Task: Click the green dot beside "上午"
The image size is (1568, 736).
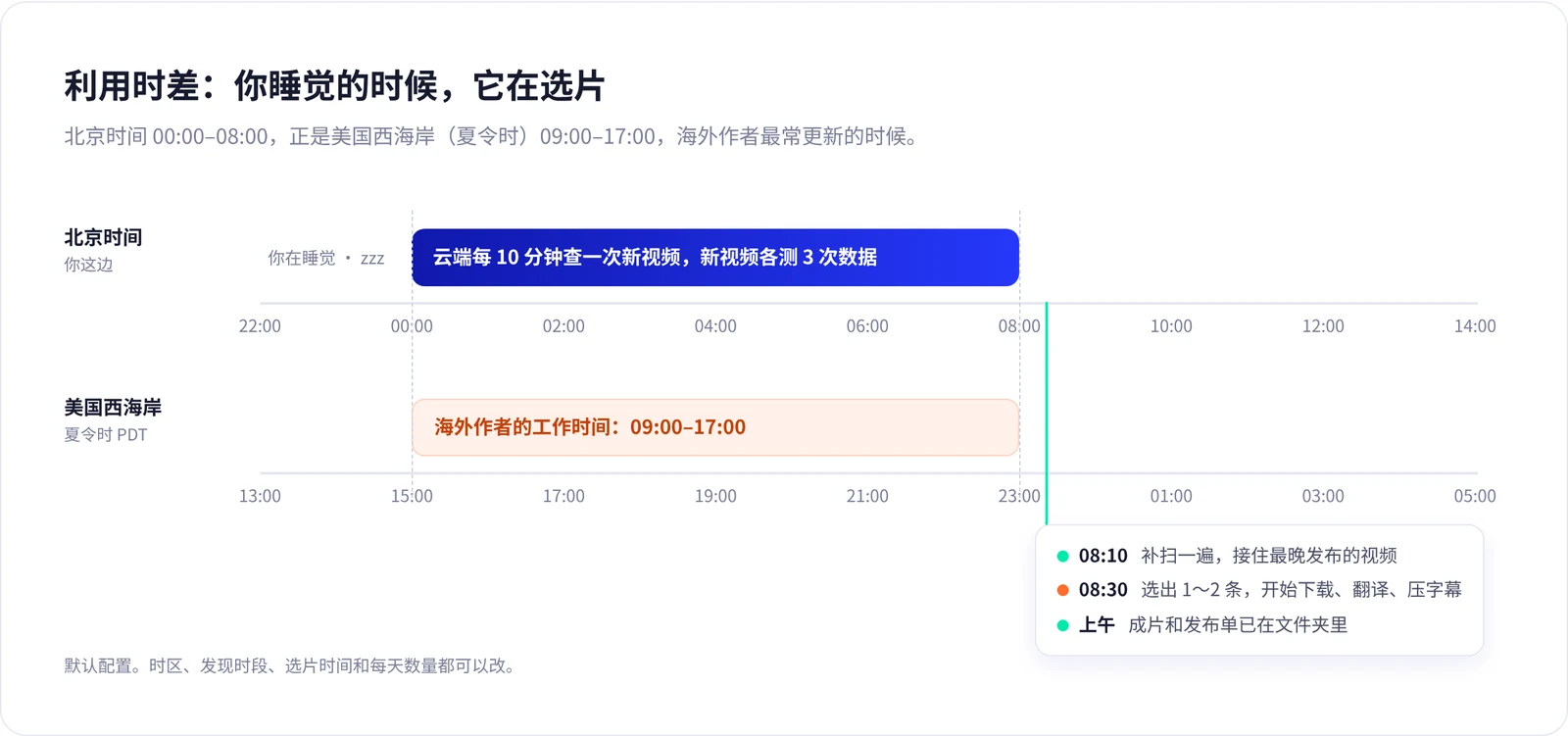Action: (1062, 625)
